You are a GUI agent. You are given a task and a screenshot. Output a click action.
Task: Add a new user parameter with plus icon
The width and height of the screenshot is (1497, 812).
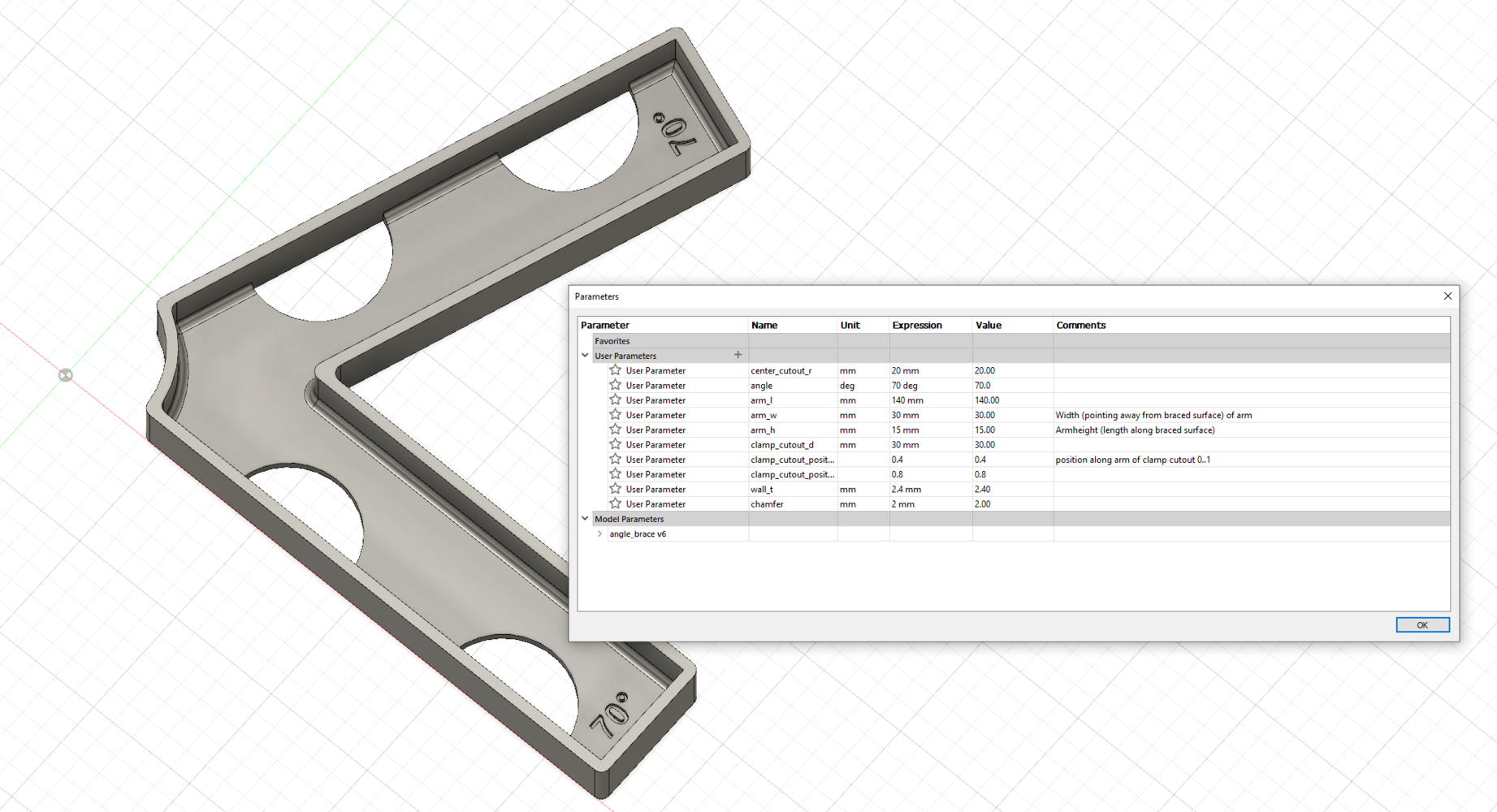point(738,355)
